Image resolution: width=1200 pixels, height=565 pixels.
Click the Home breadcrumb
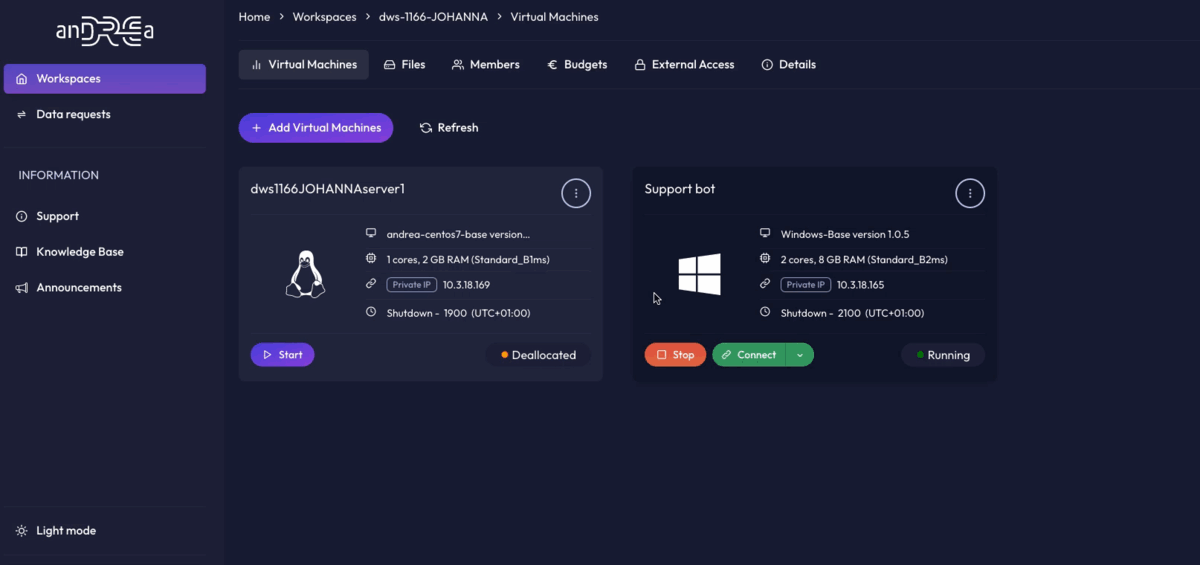click(254, 17)
